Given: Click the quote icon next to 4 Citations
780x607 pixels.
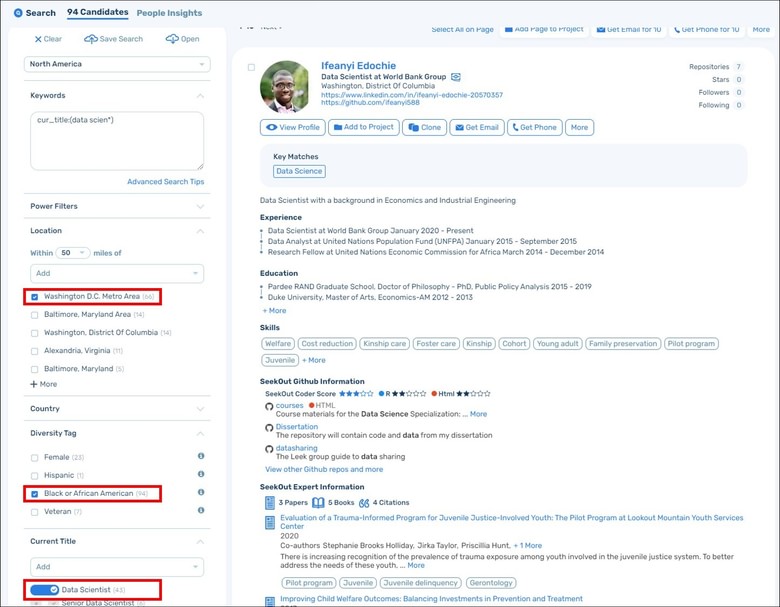Looking at the screenshot, I should pos(364,503).
